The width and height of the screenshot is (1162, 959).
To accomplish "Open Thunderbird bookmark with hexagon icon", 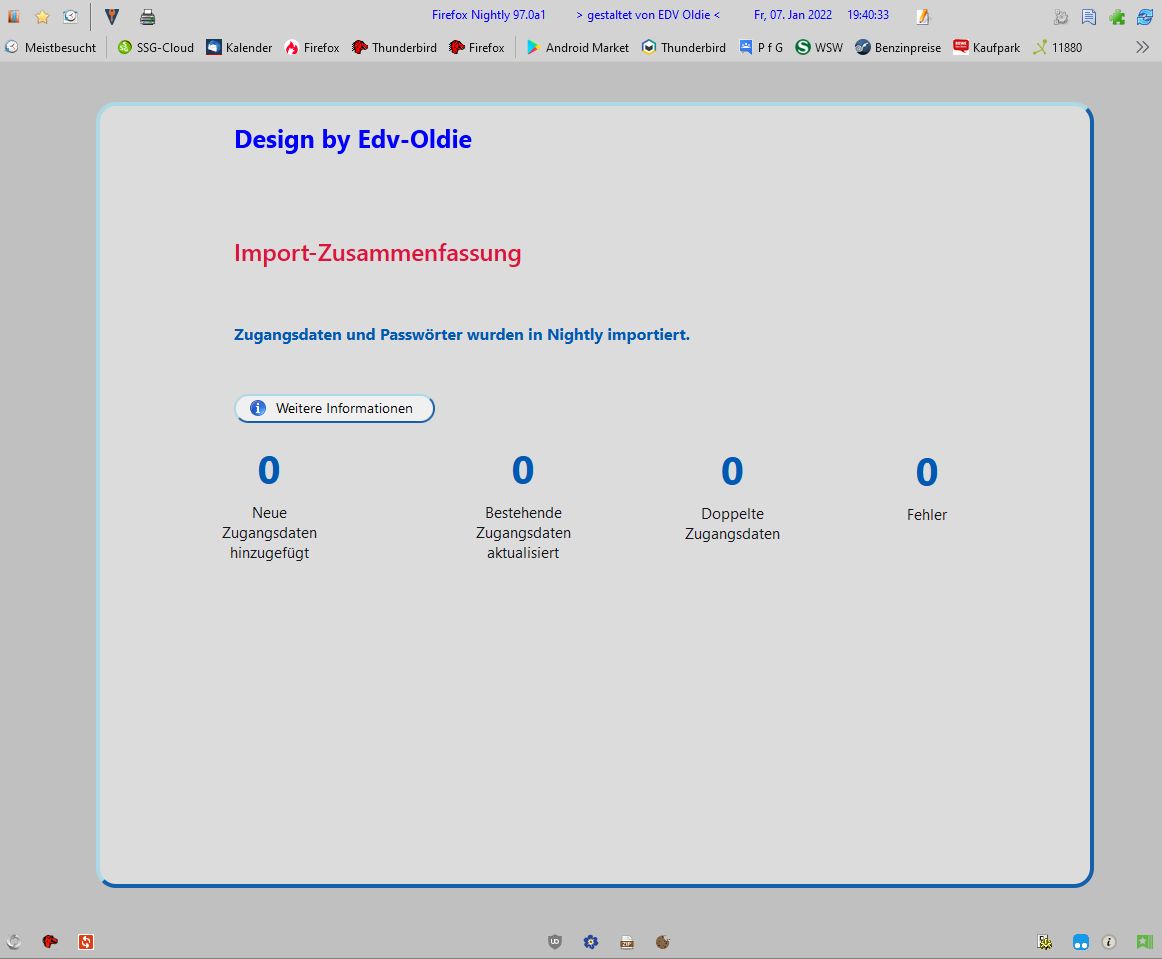I will pos(684,47).
